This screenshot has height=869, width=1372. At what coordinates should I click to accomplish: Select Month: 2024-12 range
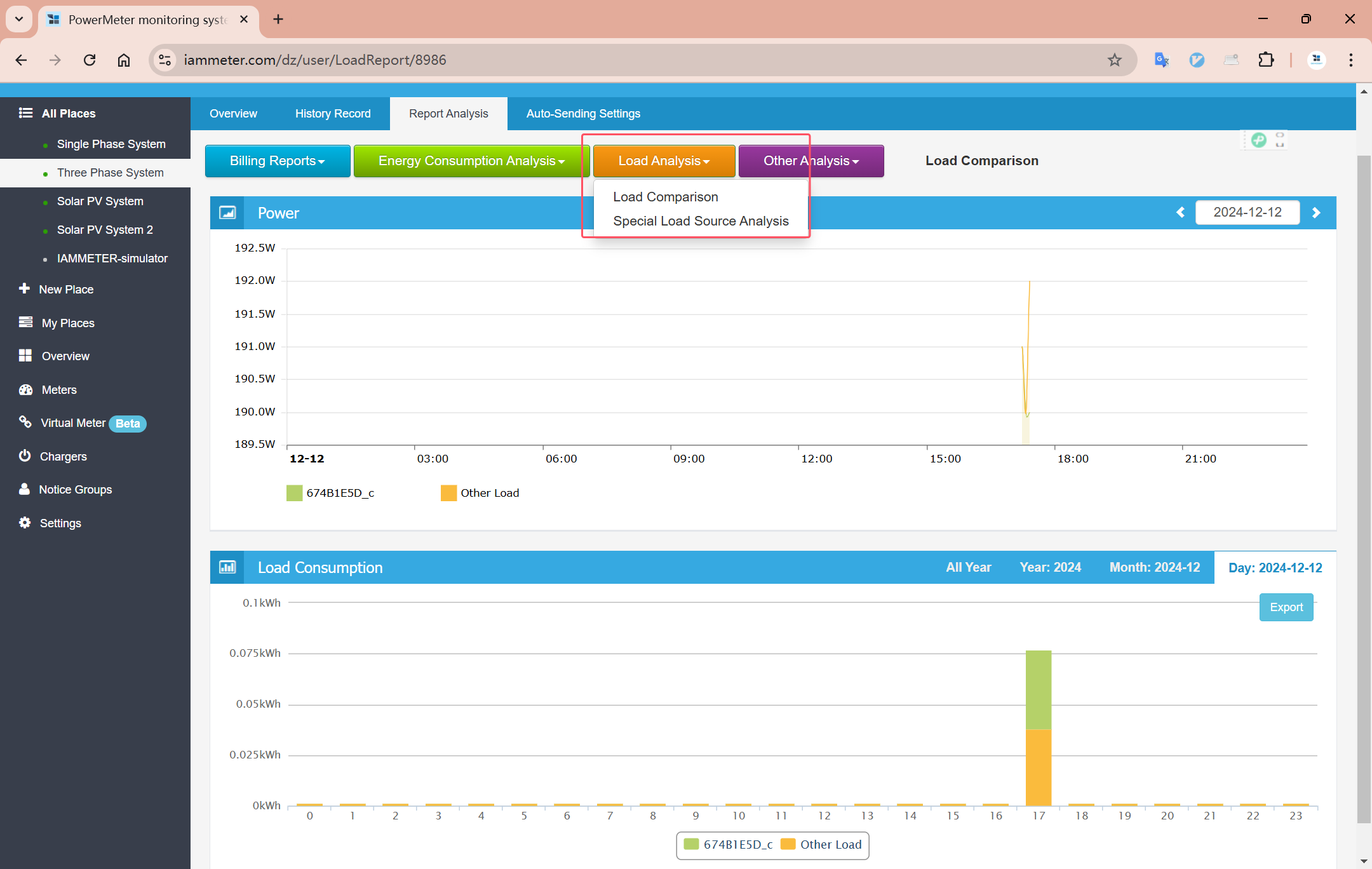pos(1155,567)
